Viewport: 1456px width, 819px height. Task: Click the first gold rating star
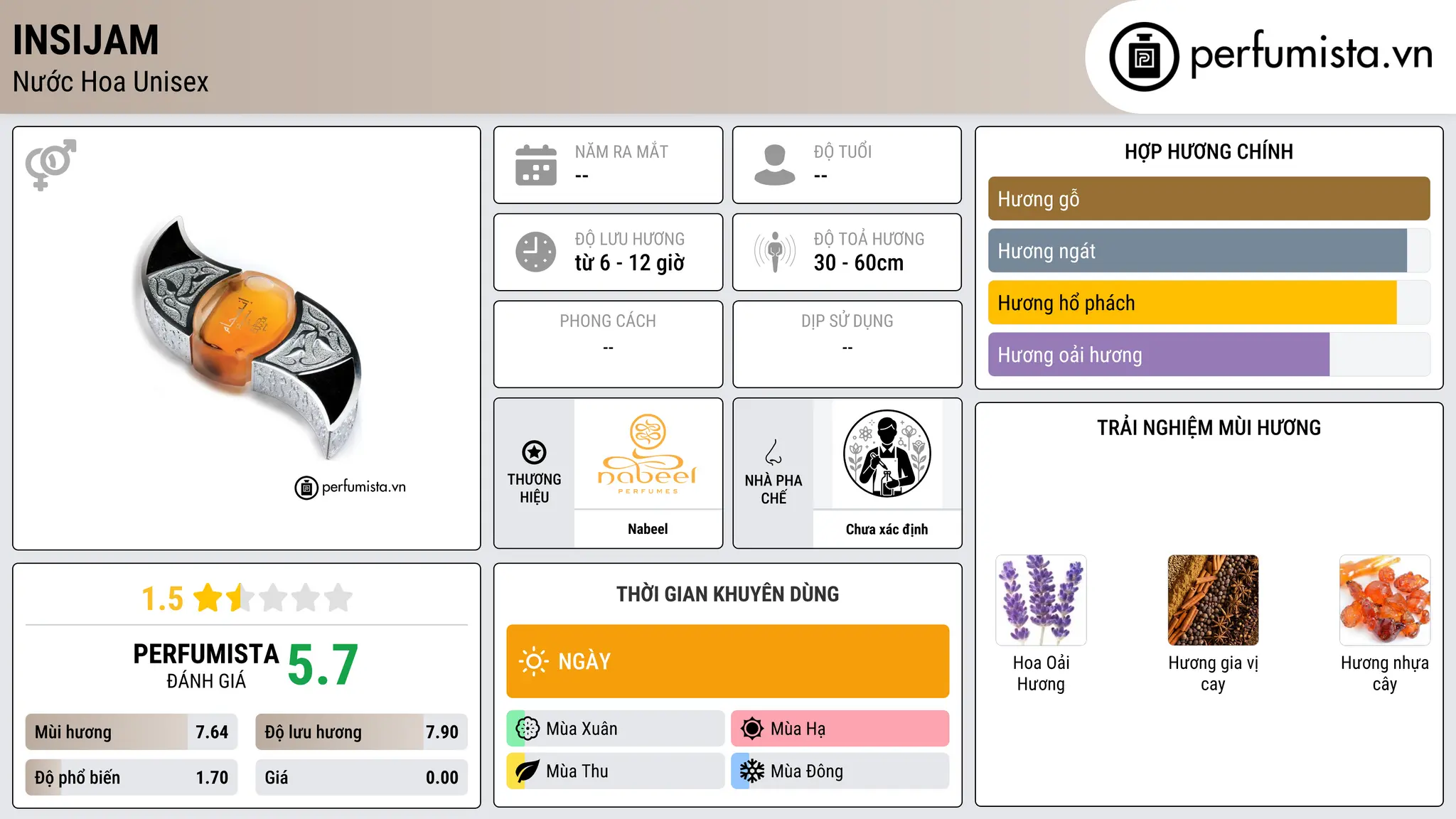pos(208,598)
